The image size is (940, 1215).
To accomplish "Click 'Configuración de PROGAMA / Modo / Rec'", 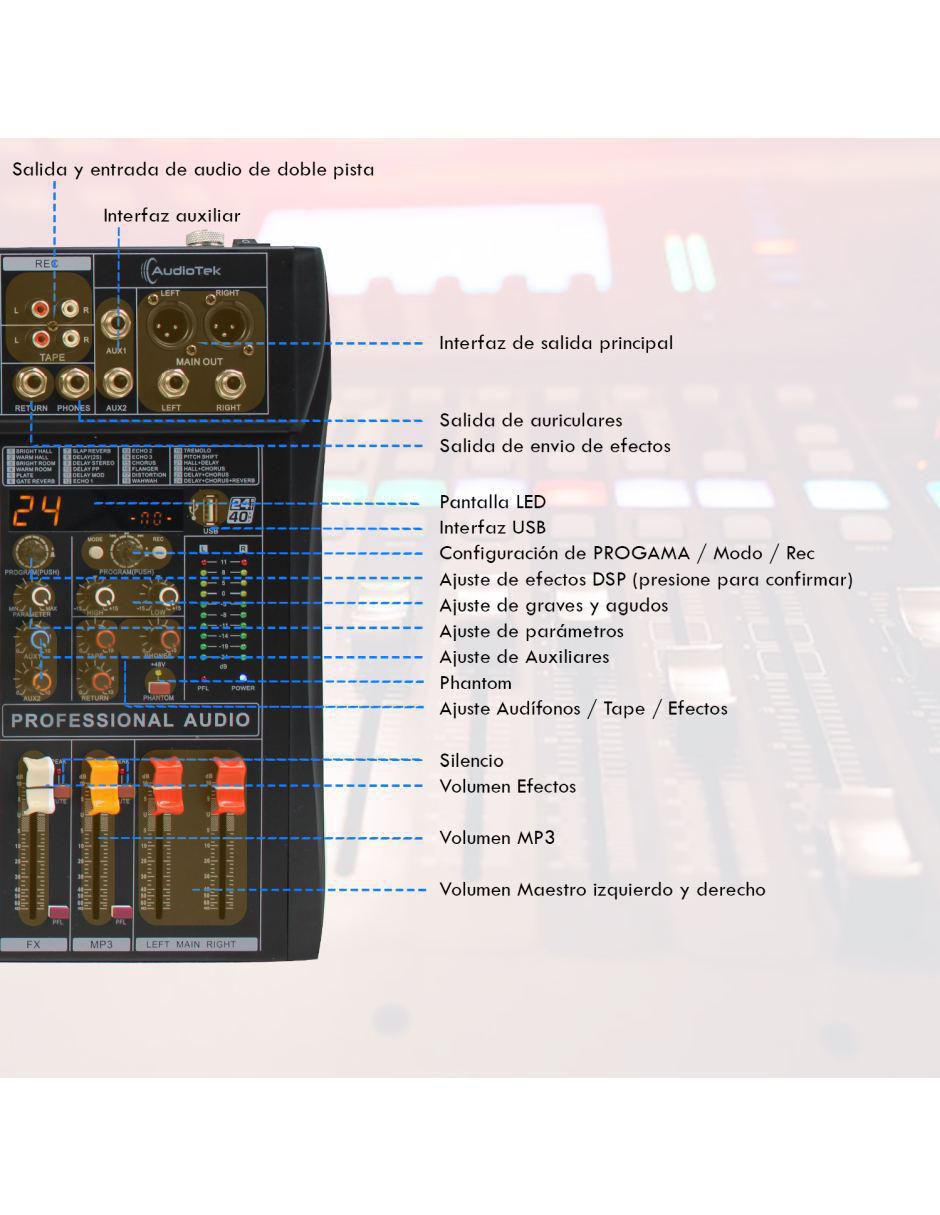I will [x=627, y=554].
